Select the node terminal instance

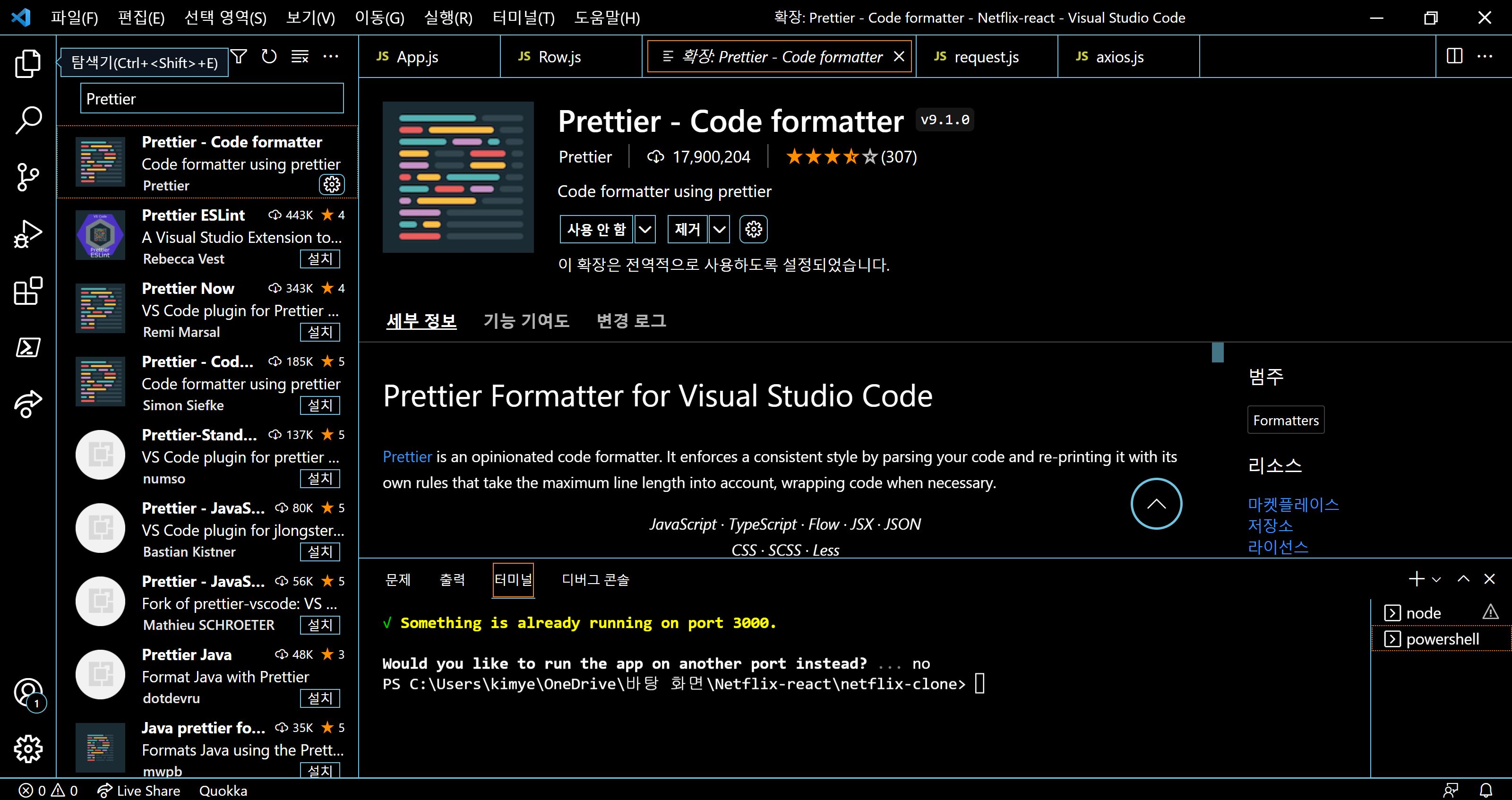point(1441,613)
